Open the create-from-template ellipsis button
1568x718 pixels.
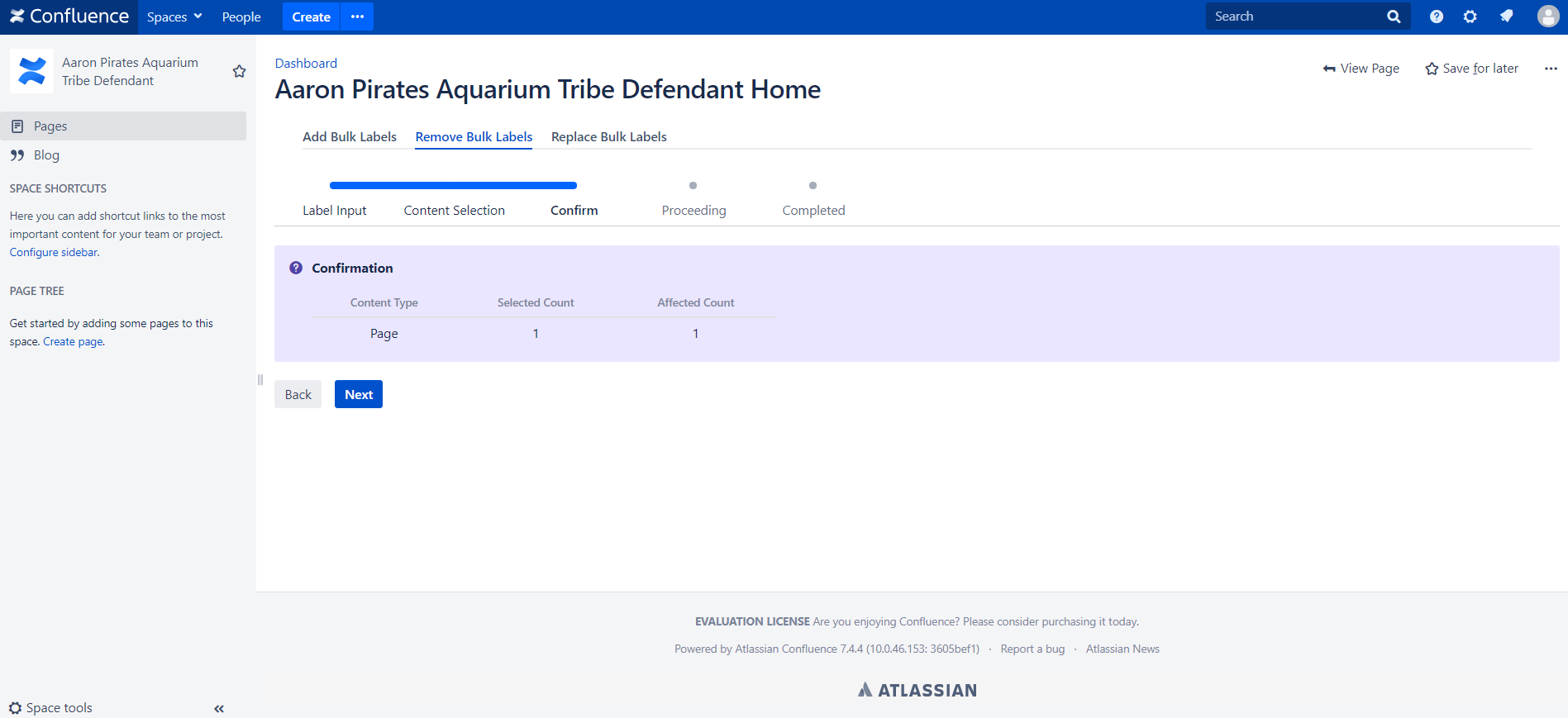click(357, 17)
